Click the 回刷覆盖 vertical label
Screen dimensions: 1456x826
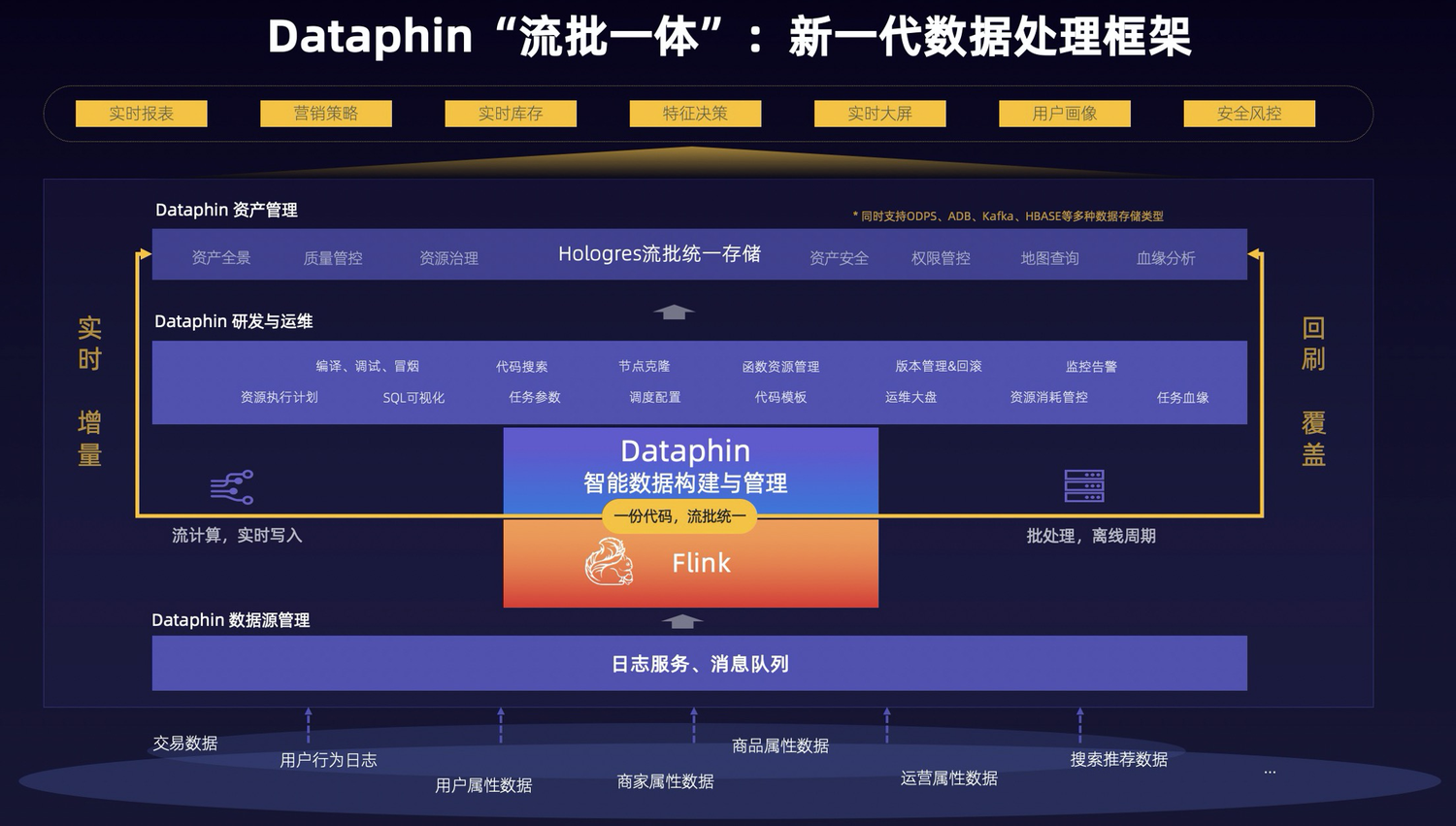point(1313,390)
